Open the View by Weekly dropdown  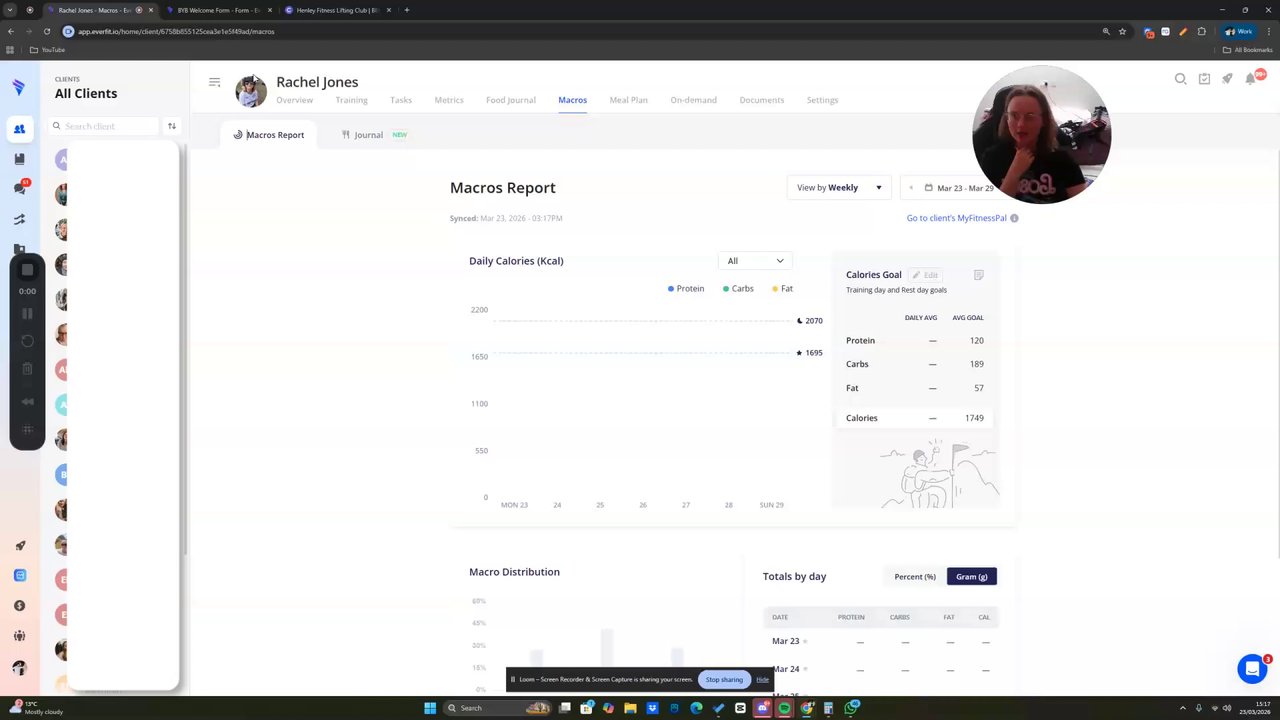coord(839,188)
